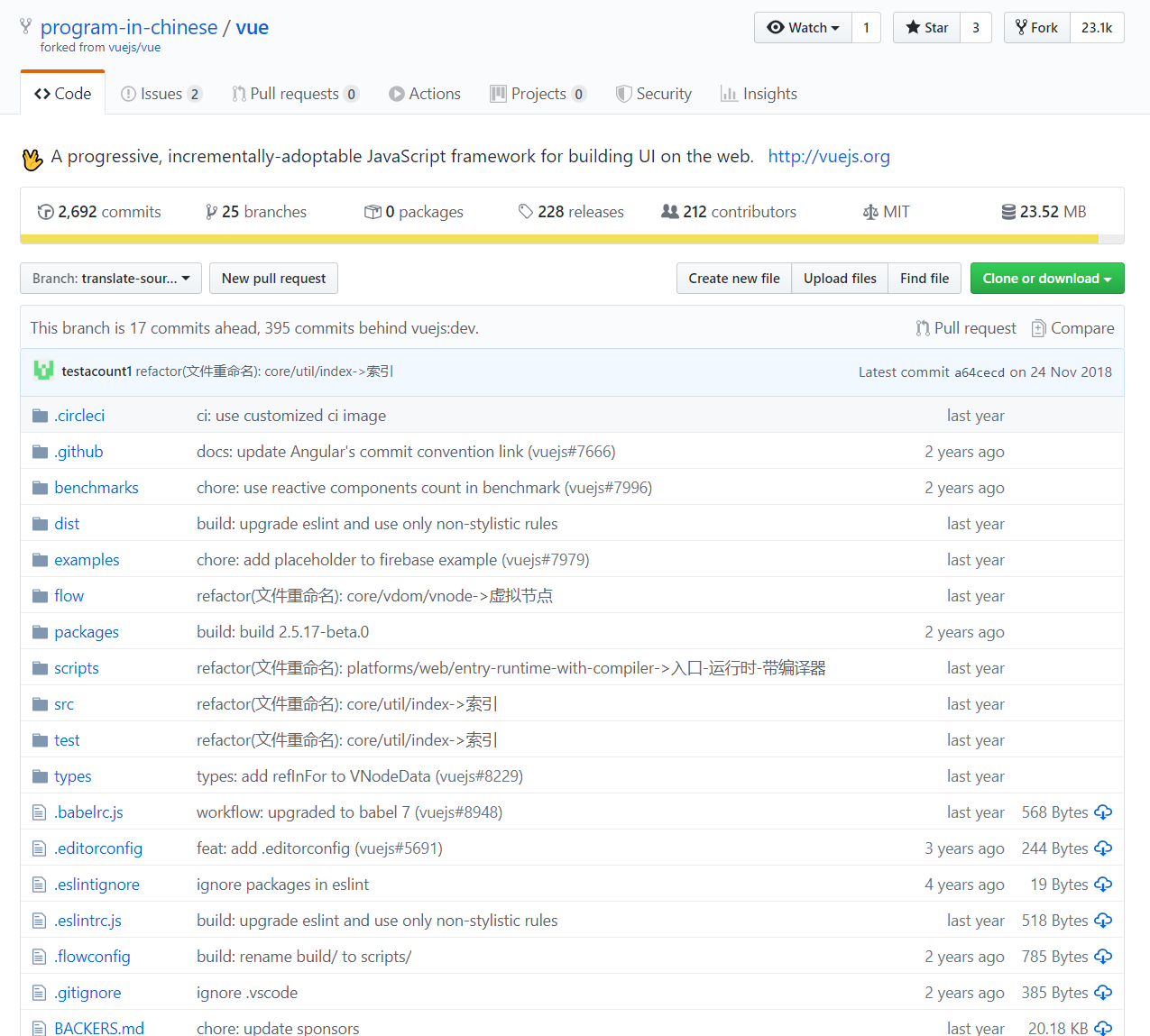This screenshot has height=1036, width=1150.
Task: Click the contributors people icon
Action: click(x=670, y=212)
